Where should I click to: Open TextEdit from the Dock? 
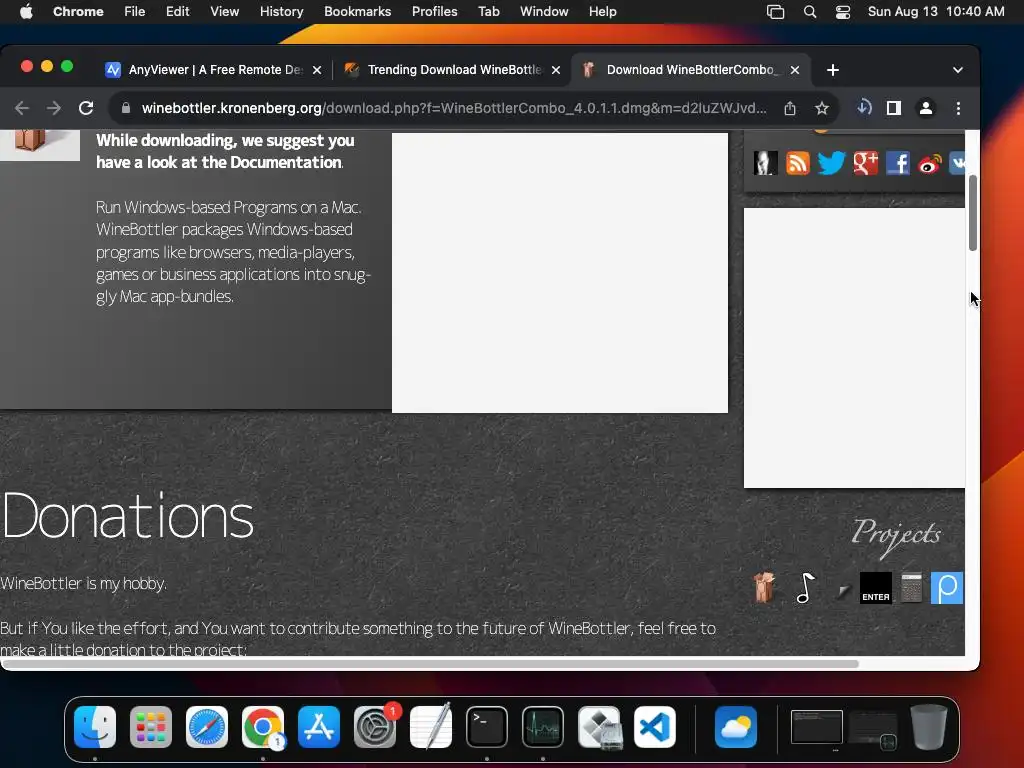point(431,726)
